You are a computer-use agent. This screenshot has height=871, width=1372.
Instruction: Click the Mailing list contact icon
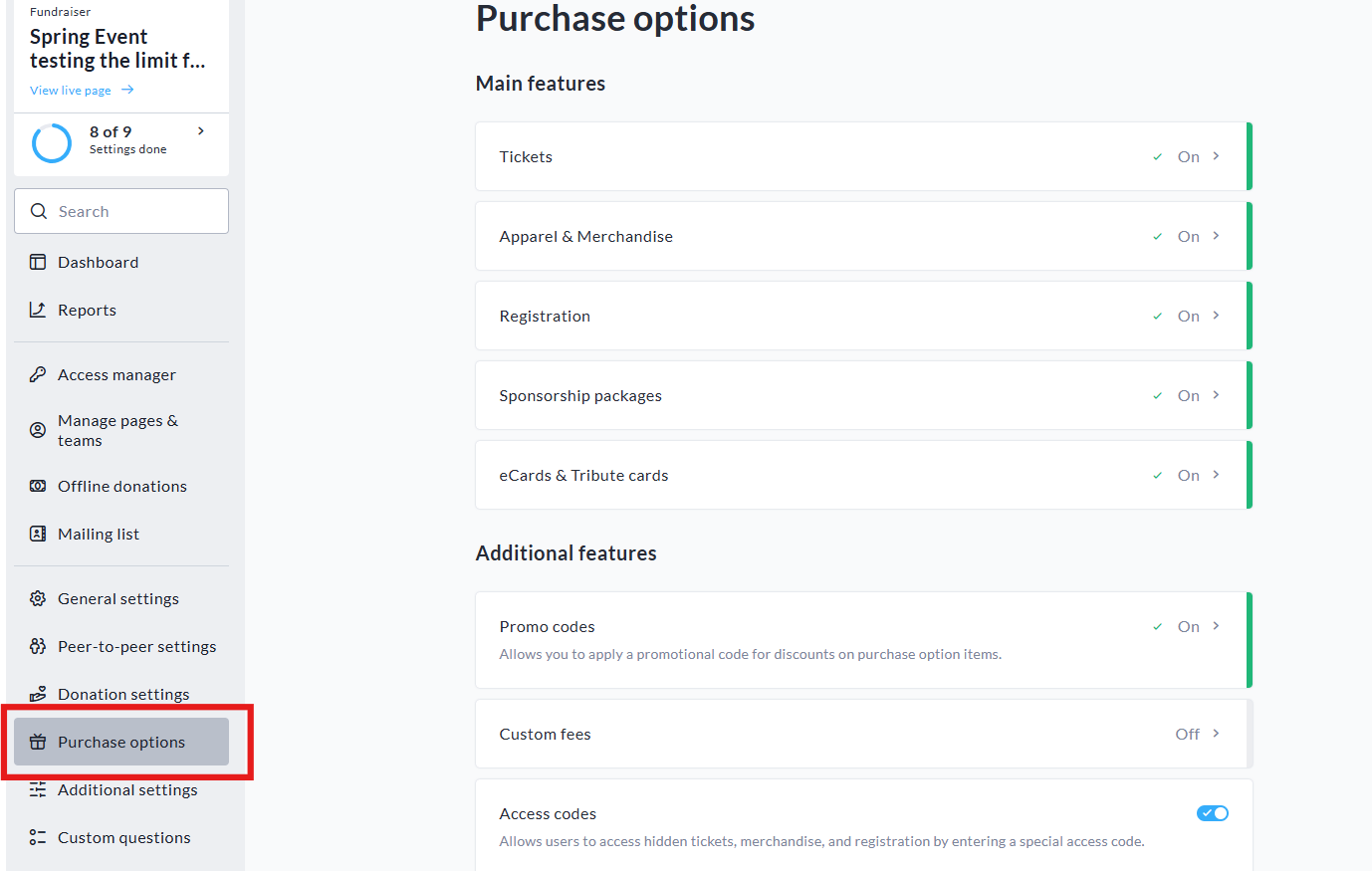click(x=38, y=534)
